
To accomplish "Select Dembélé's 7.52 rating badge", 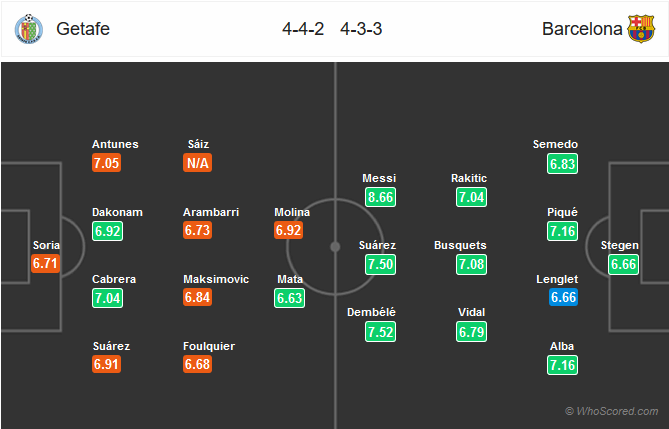I will coord(380,332).
